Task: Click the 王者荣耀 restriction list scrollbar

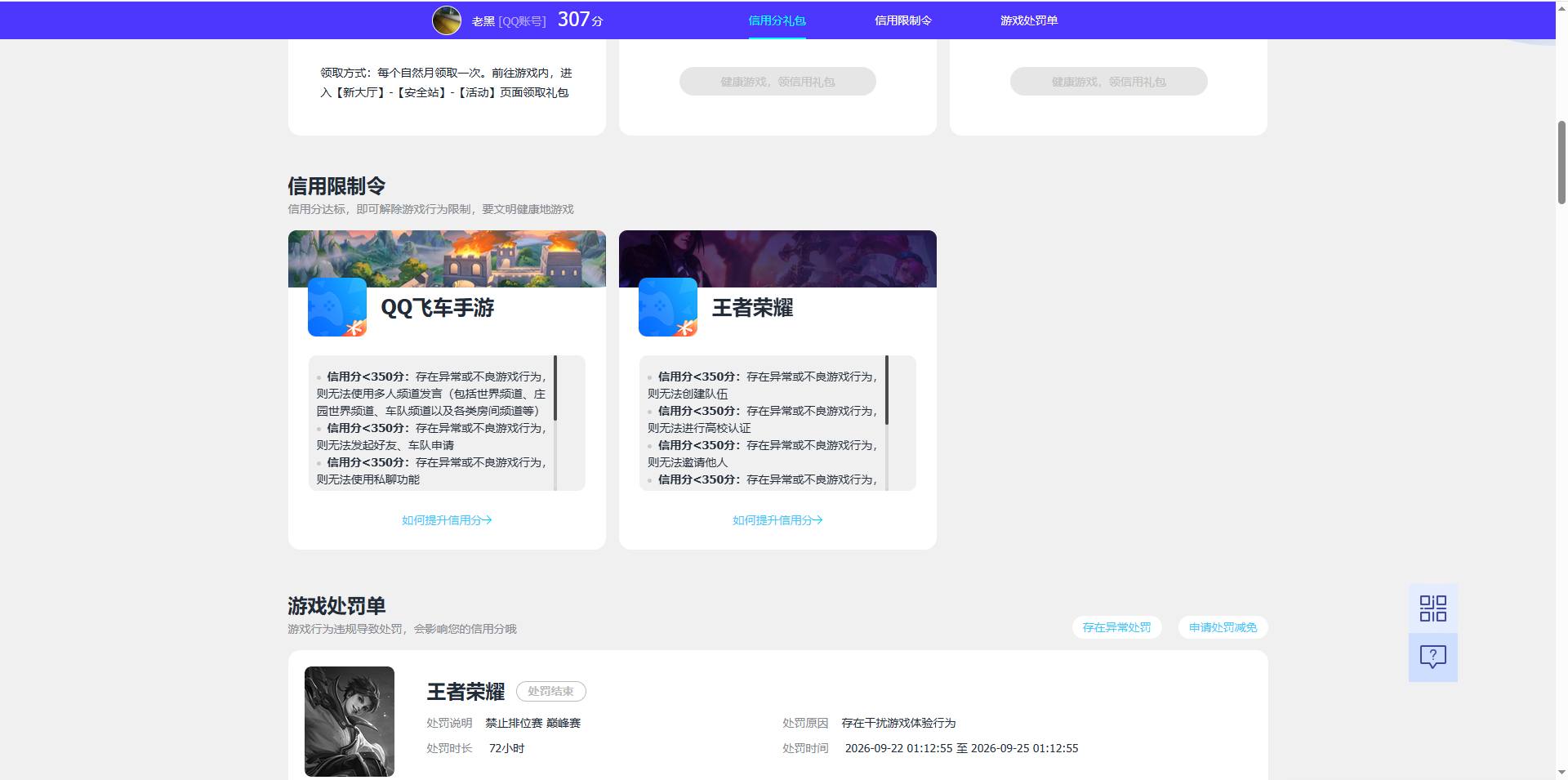Action: pos(886,390)
